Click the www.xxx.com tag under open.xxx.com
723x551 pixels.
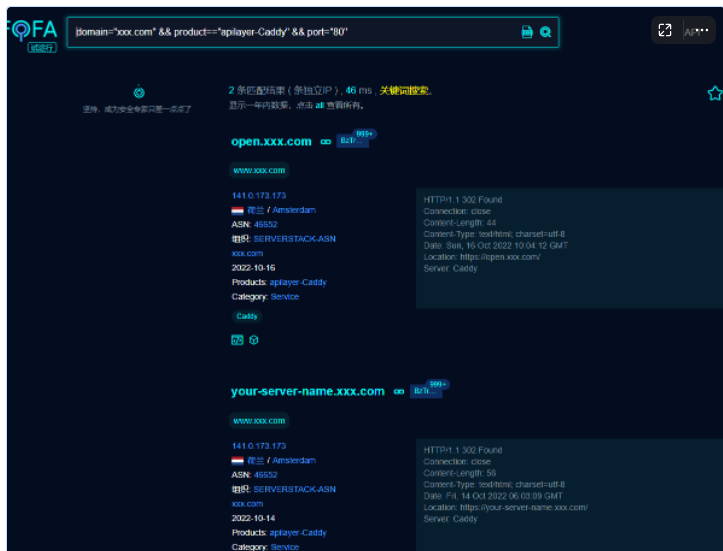tap(259, 170)
